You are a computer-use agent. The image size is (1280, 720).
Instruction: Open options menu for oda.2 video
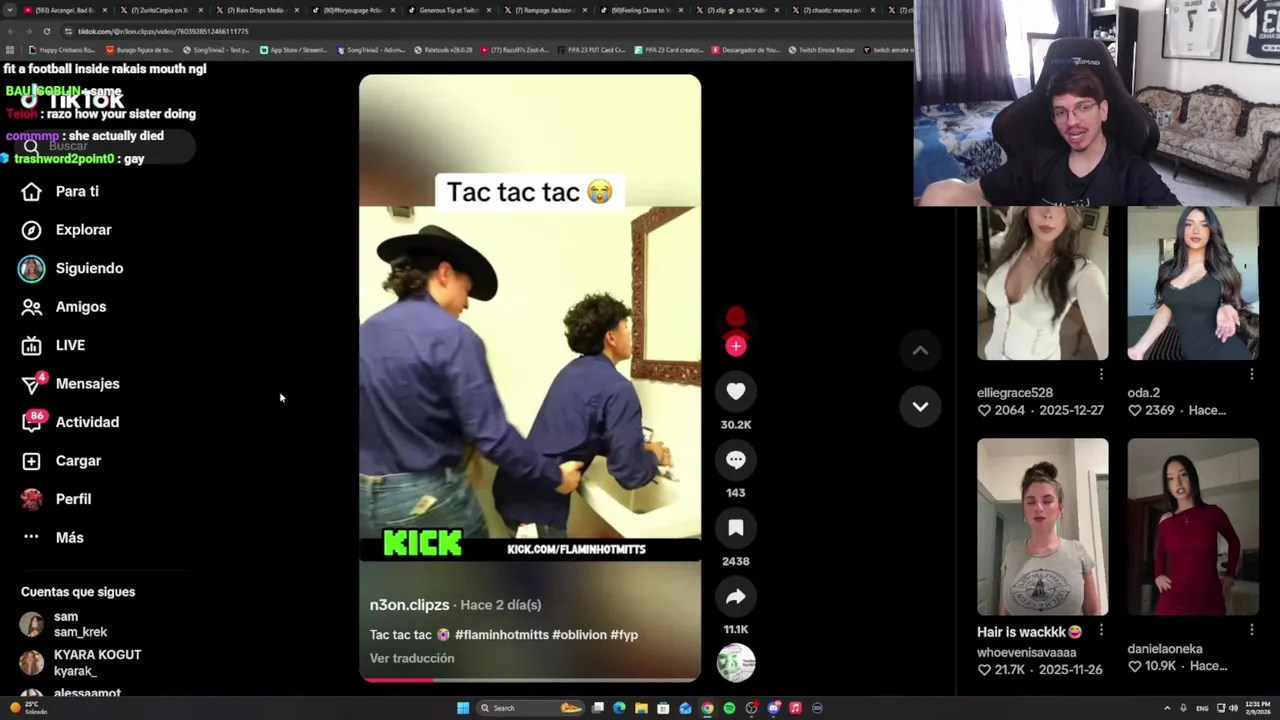tap(1251, 374)
